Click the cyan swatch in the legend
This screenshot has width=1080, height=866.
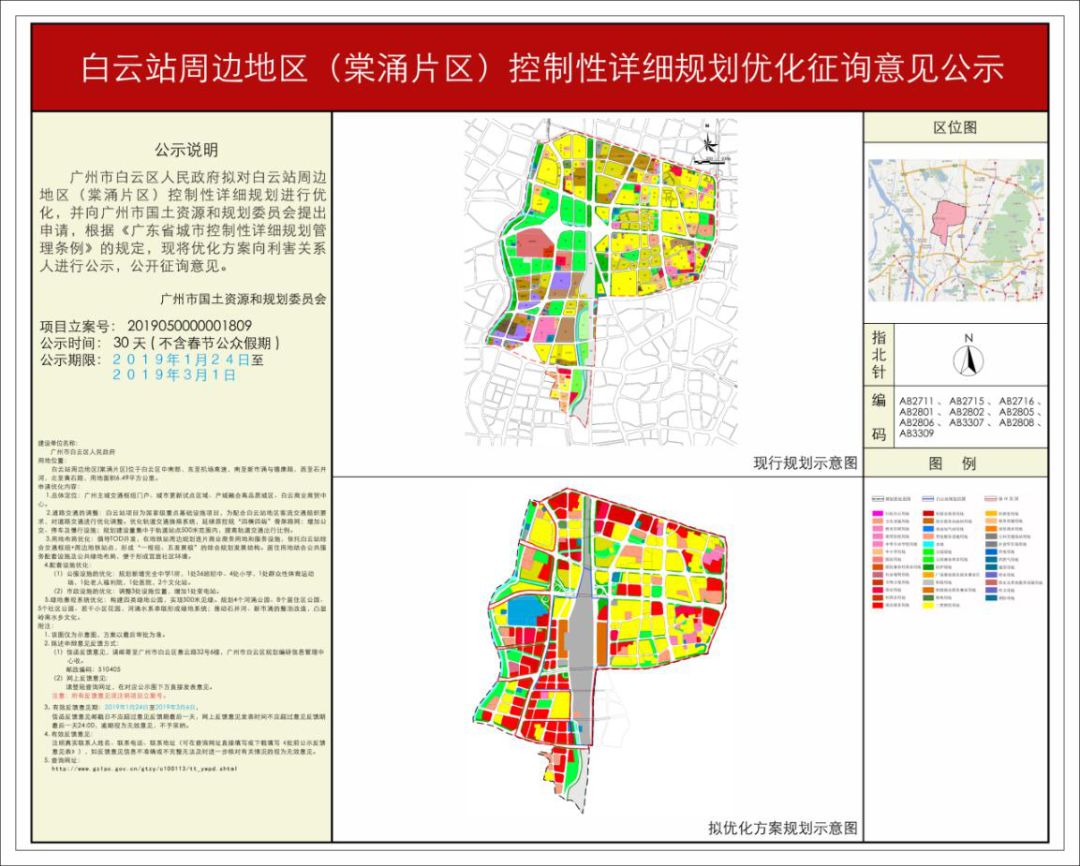coord(928,544)
